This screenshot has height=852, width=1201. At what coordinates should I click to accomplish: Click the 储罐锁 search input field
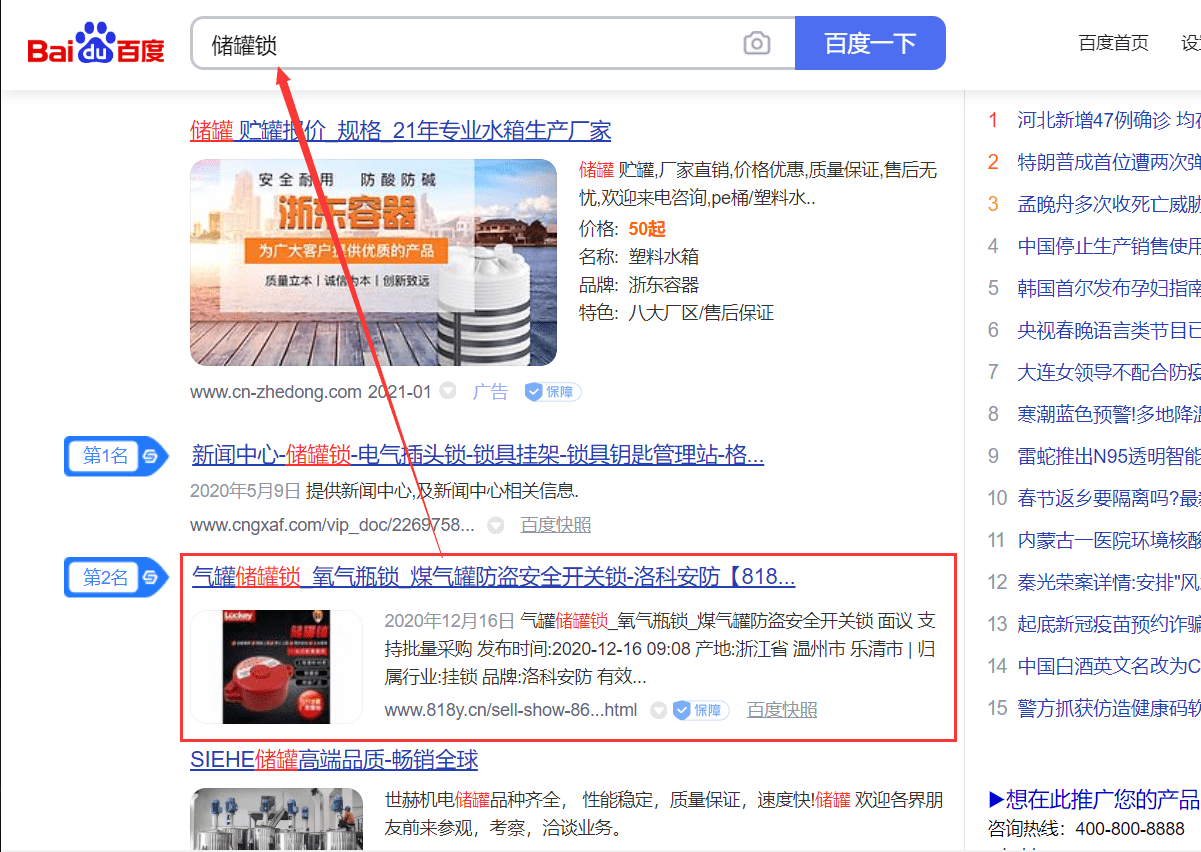(470, 44)
